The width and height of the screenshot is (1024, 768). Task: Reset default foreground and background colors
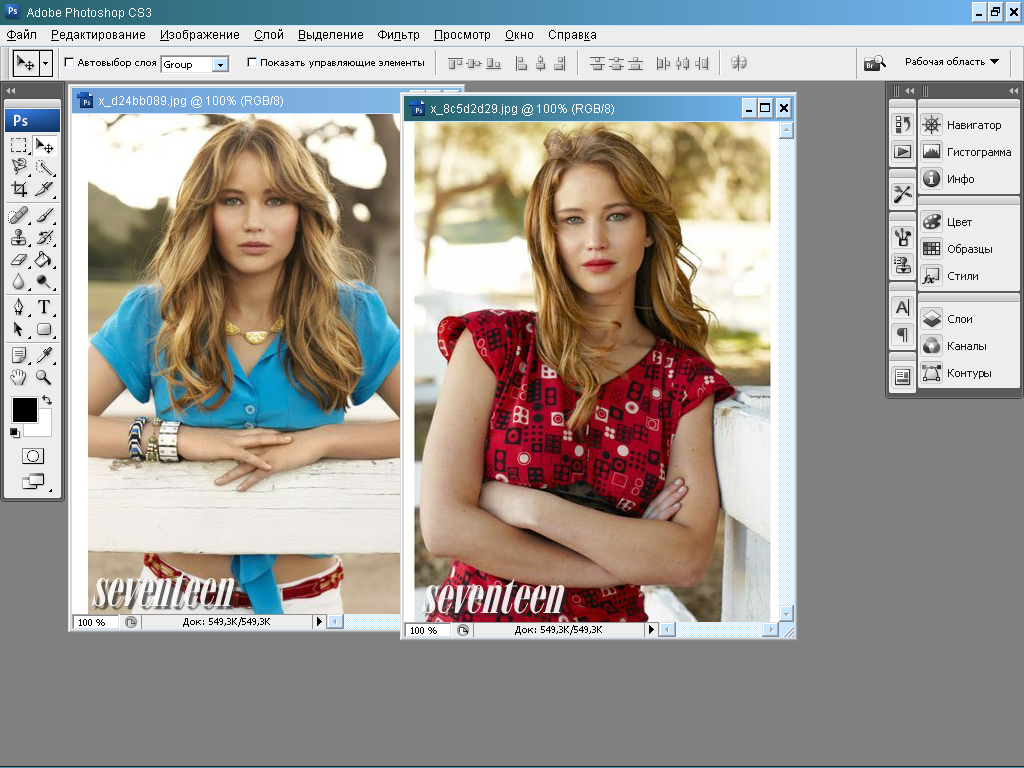[14, 432]
